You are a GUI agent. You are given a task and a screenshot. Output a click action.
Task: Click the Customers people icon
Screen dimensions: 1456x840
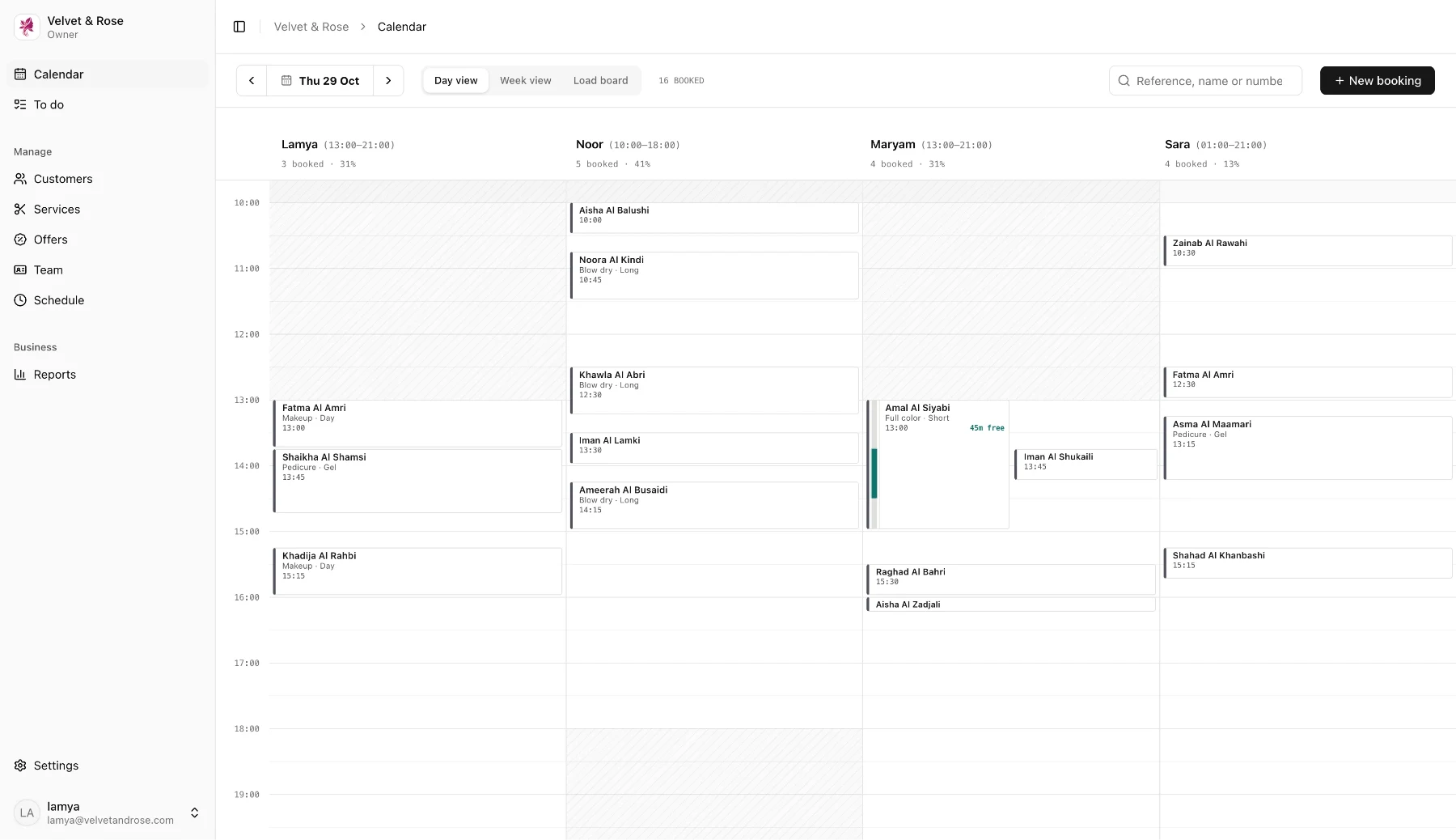20,179
